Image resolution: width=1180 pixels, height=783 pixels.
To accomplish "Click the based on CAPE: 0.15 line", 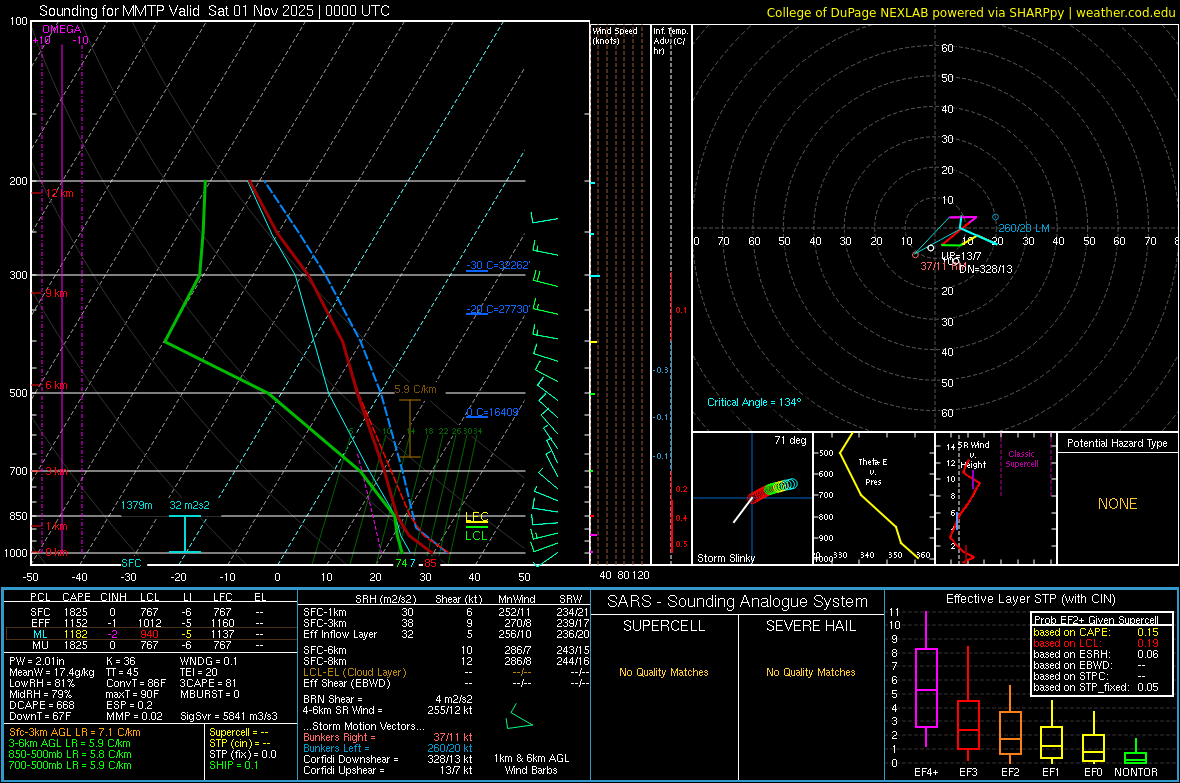I will pyautogui.click(x=1096, y=632).
